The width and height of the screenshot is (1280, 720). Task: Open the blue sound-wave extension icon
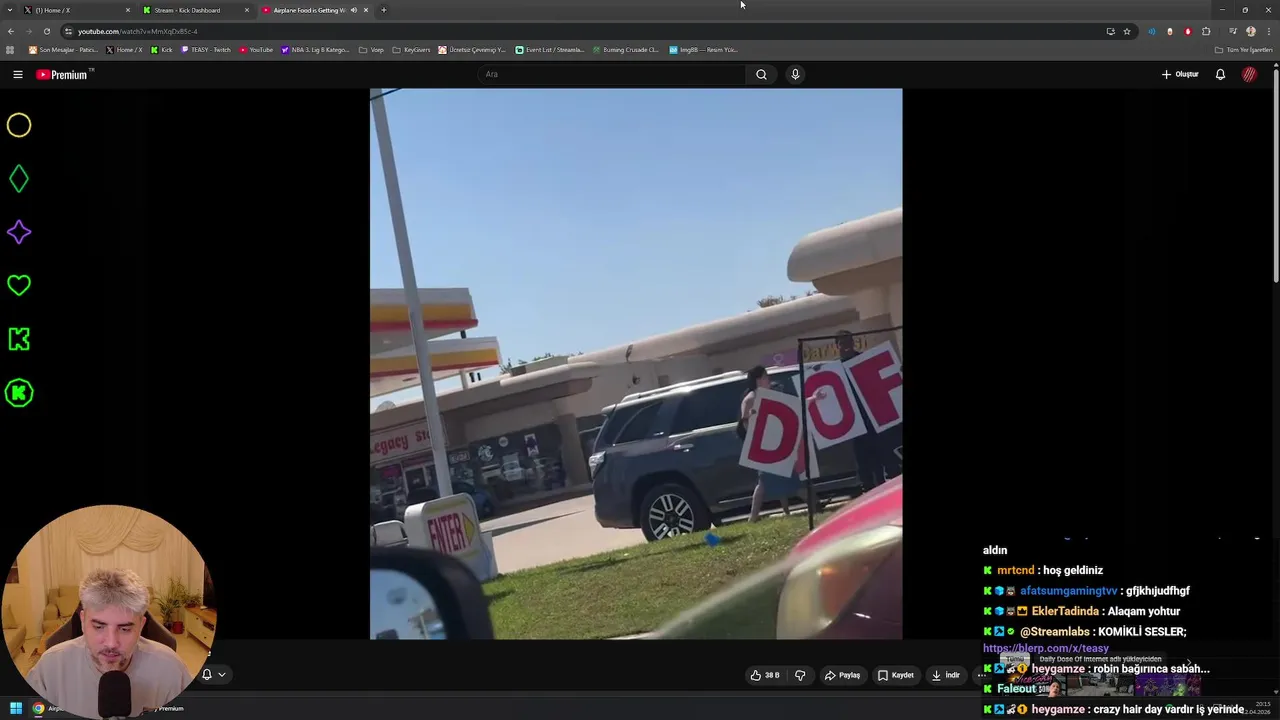1152,31
